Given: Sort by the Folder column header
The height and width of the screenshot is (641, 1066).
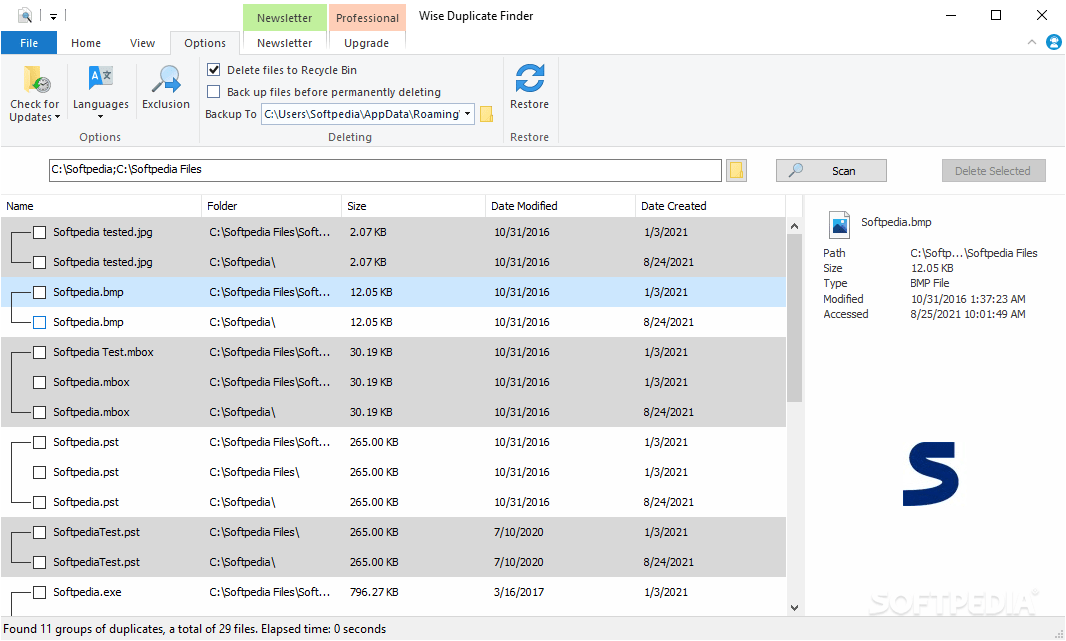Looking at the screenshot, I should point(271,206).
